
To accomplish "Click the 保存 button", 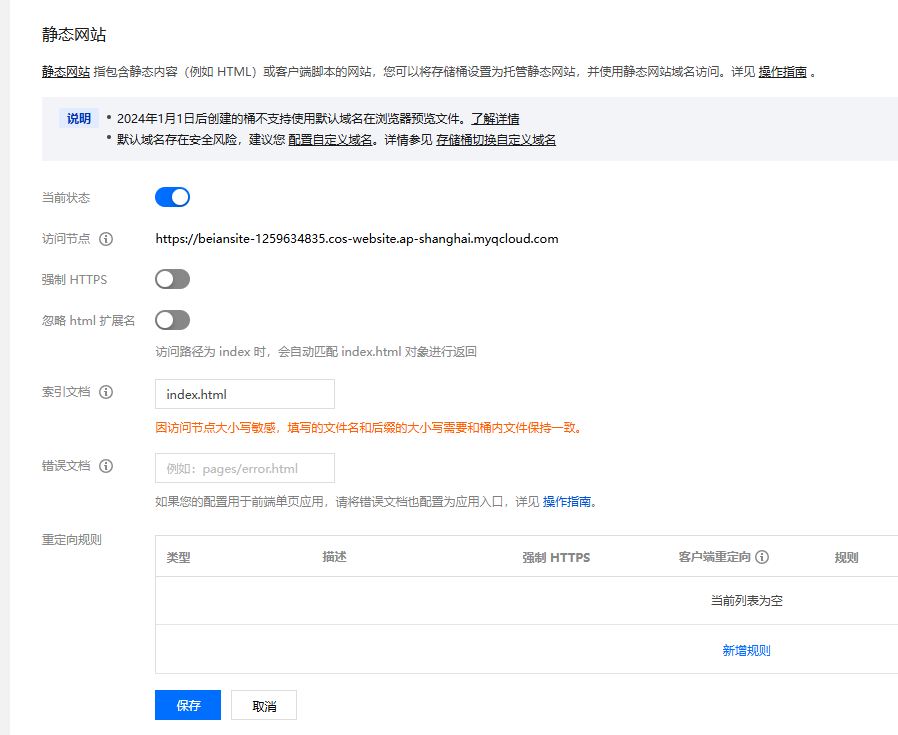I will [188, 705].
